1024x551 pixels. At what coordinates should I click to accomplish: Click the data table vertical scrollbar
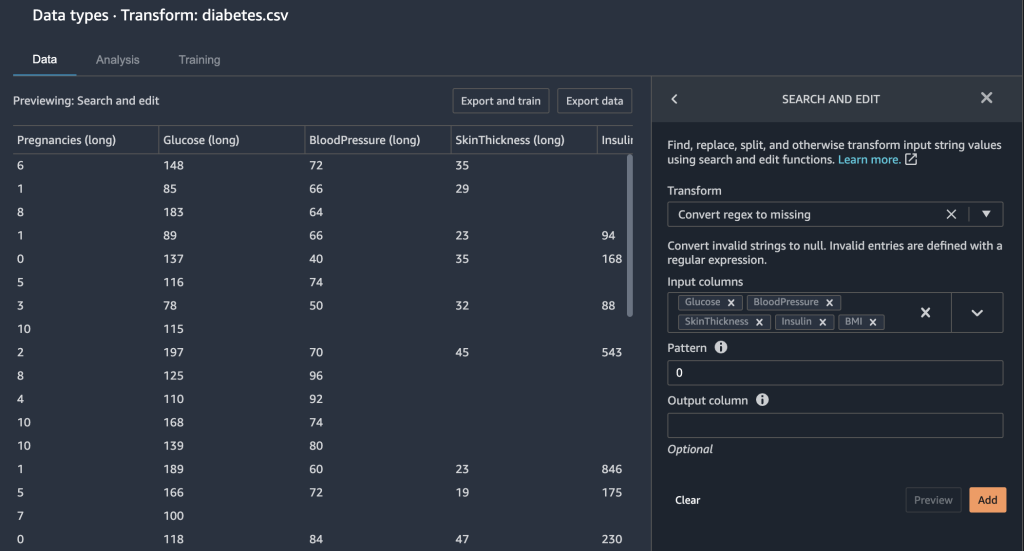coord(630,235)
